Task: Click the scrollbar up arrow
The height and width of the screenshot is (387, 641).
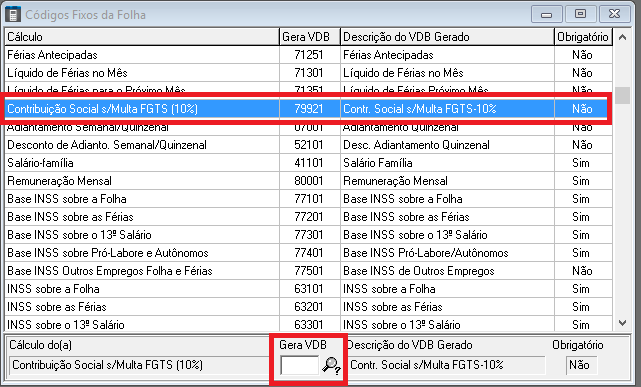Action: 622,37
